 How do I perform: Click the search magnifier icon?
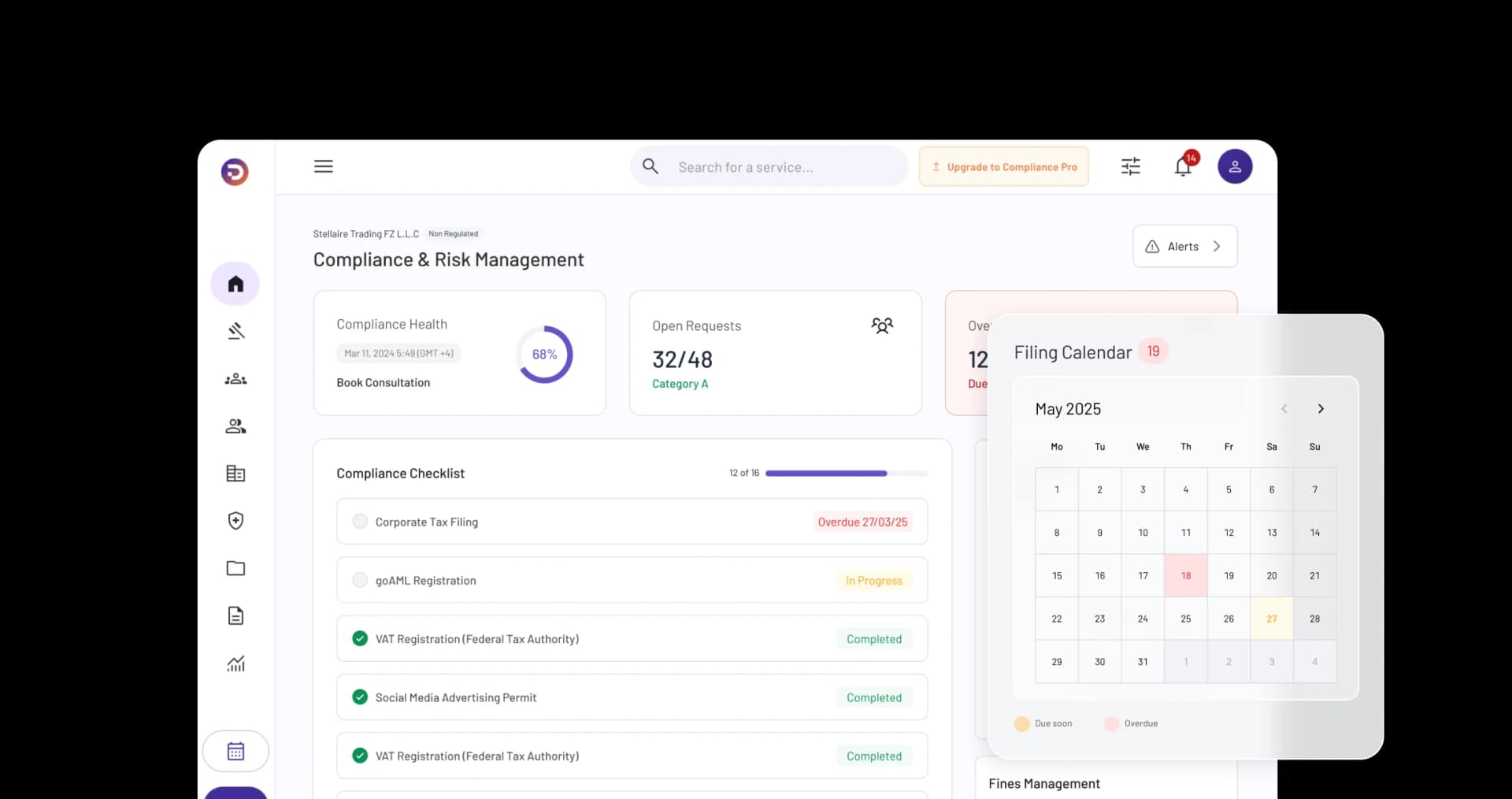(x=650, y=166)
